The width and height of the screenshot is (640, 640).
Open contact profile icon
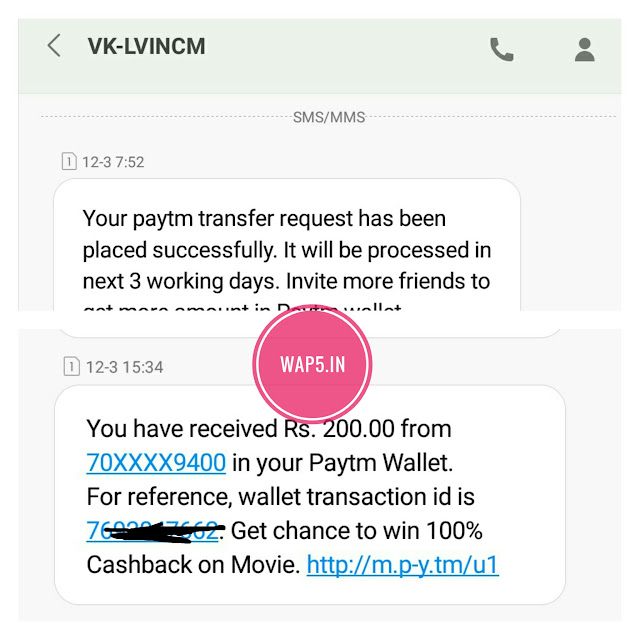tap(584, 49)
